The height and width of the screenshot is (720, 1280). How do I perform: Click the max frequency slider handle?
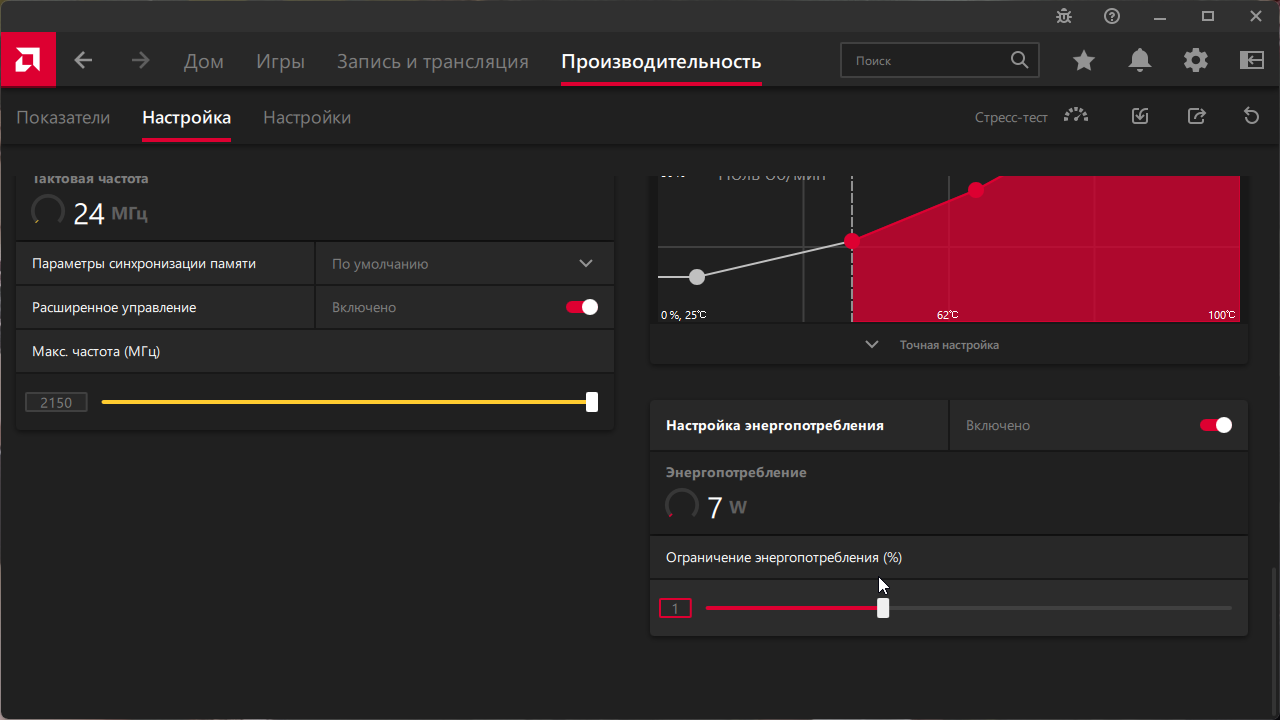[x=592, y=402]
